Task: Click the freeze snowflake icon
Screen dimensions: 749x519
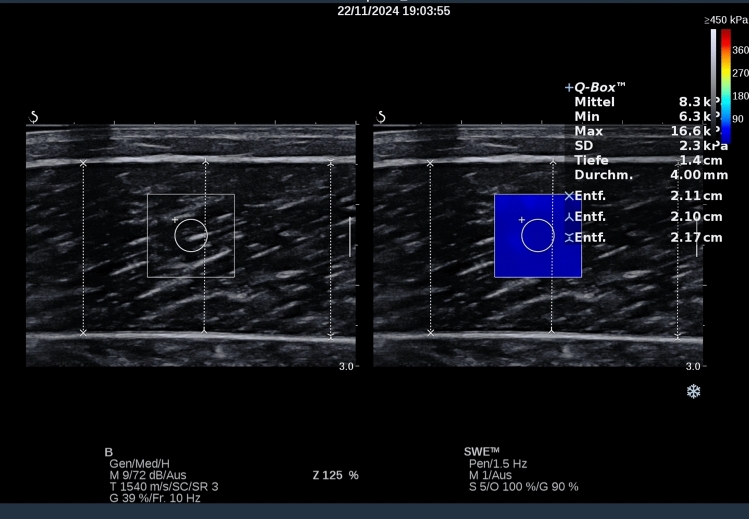Action: [693, 391]
